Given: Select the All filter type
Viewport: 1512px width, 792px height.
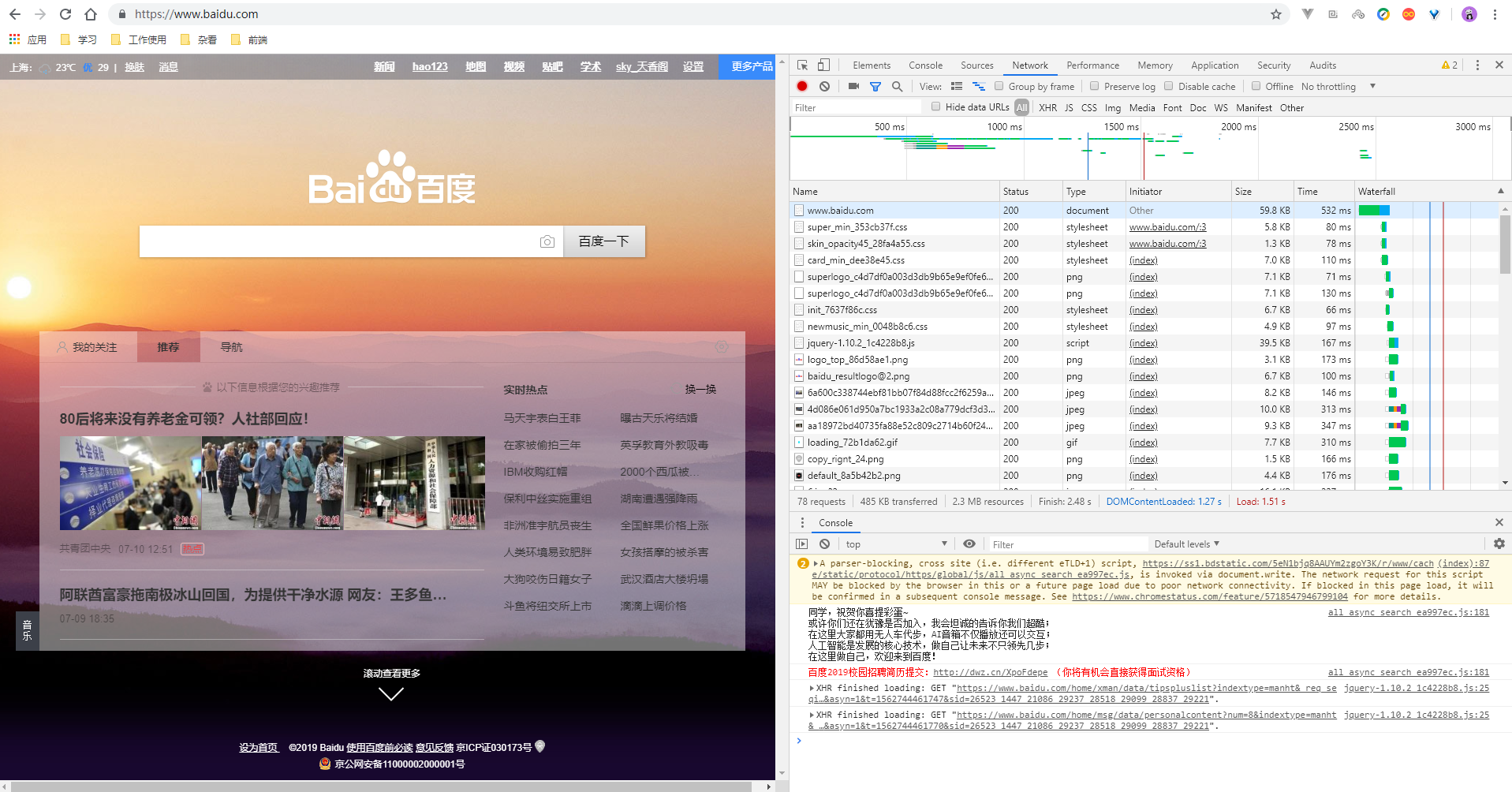Looking at the screenshot, I should tap(1021, 107).
